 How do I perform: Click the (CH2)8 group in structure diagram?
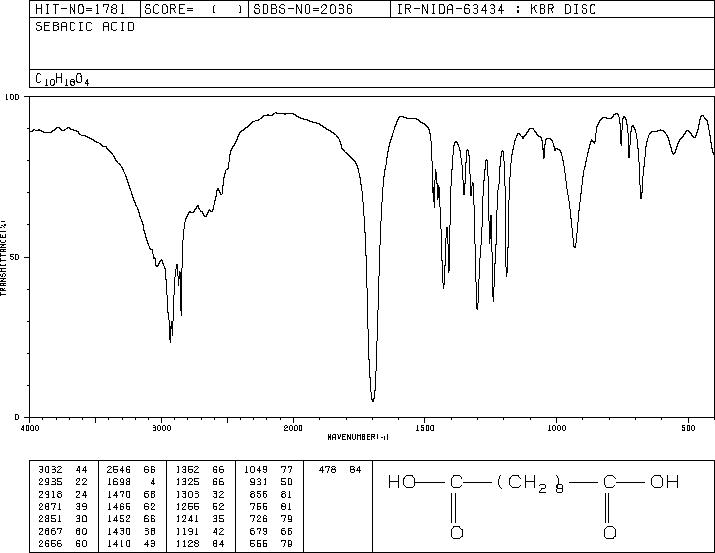(530, 484)
